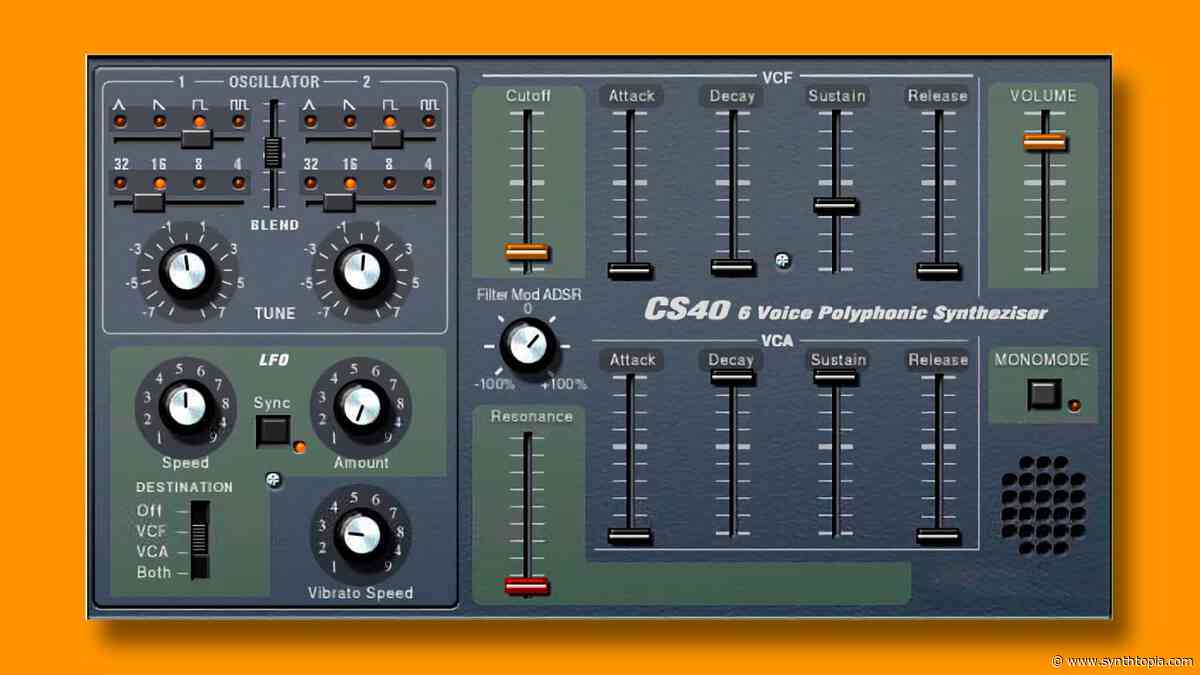Set LFO destination to VCA
This screenshot has height=675, width=1200.
tap(153, 552)
